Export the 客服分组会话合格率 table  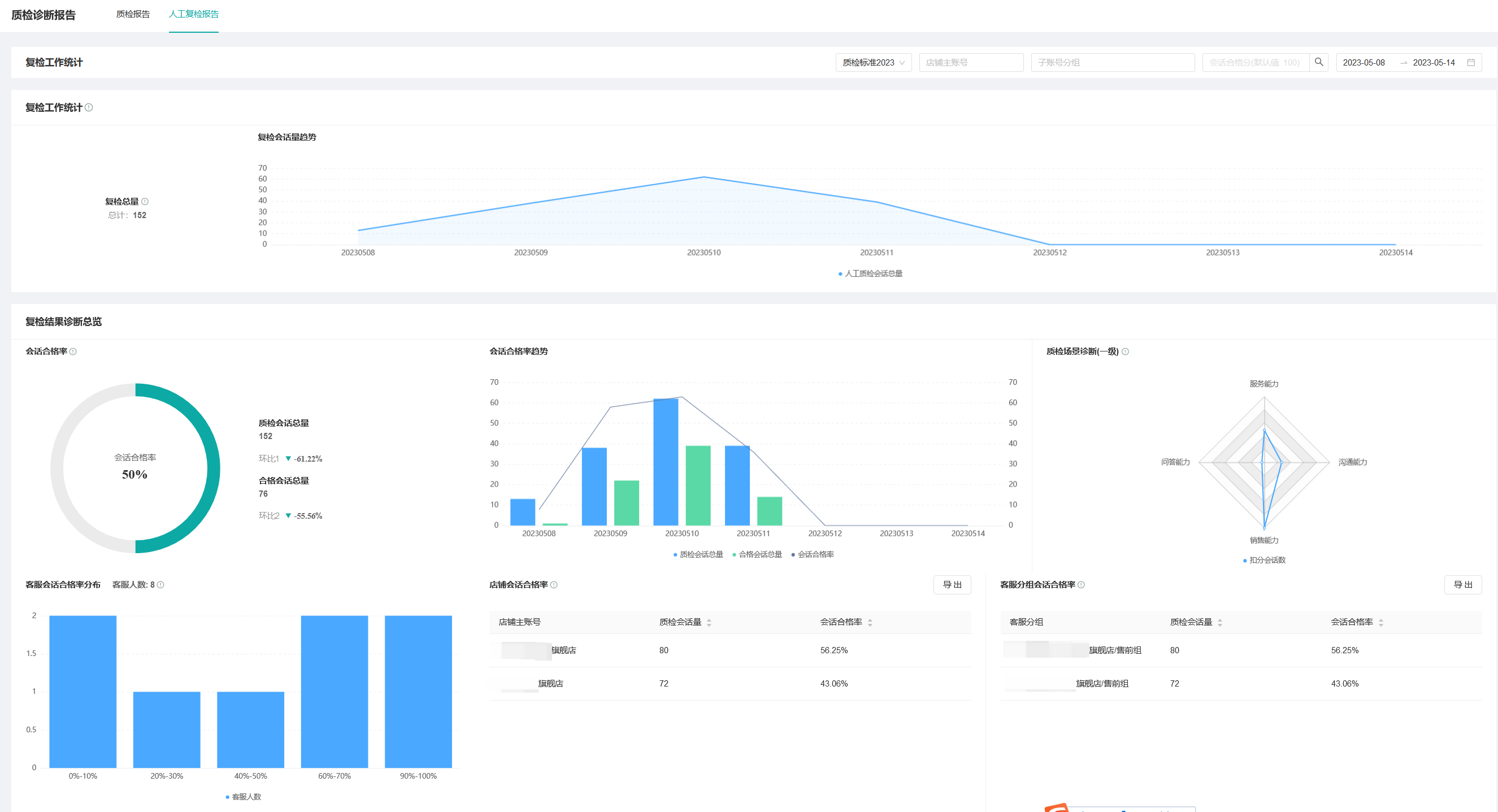coord(1462,585)
